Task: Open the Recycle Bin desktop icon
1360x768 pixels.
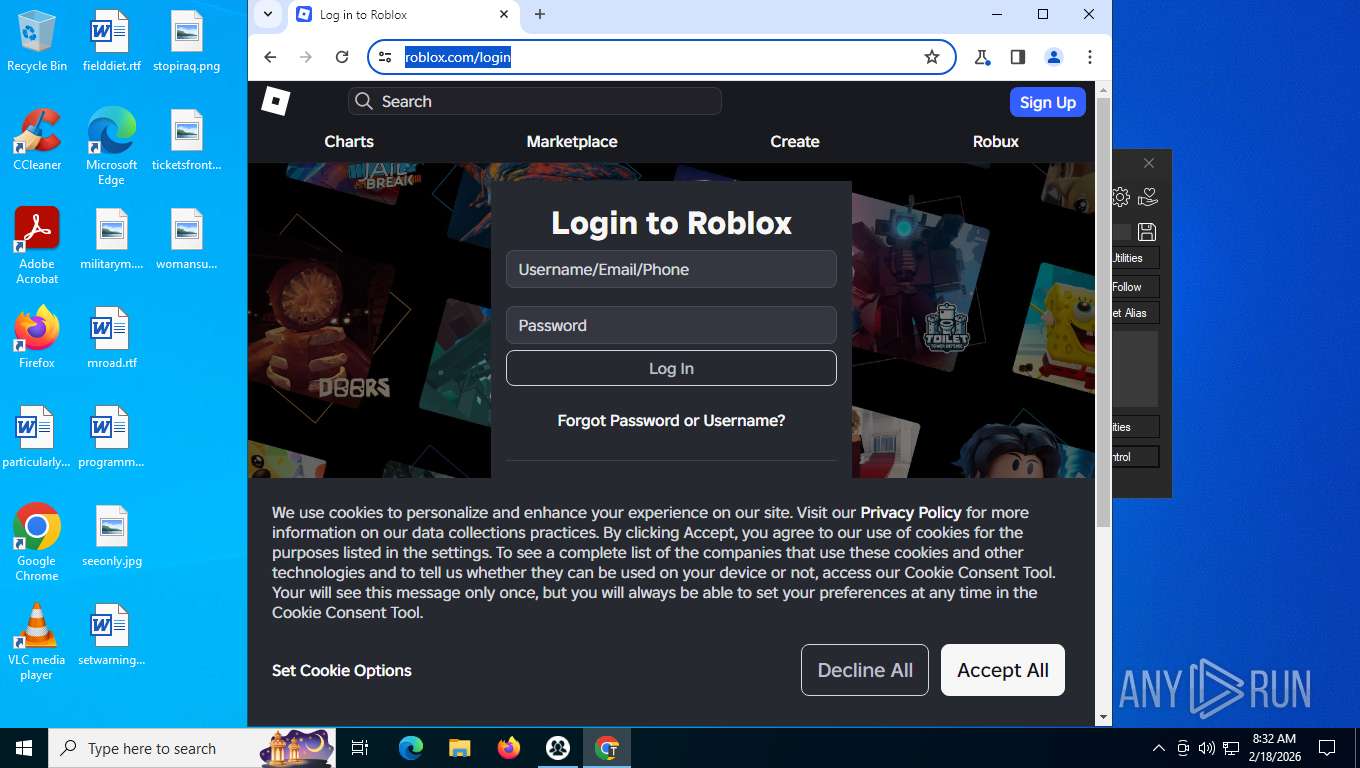Action: [37, 42]
